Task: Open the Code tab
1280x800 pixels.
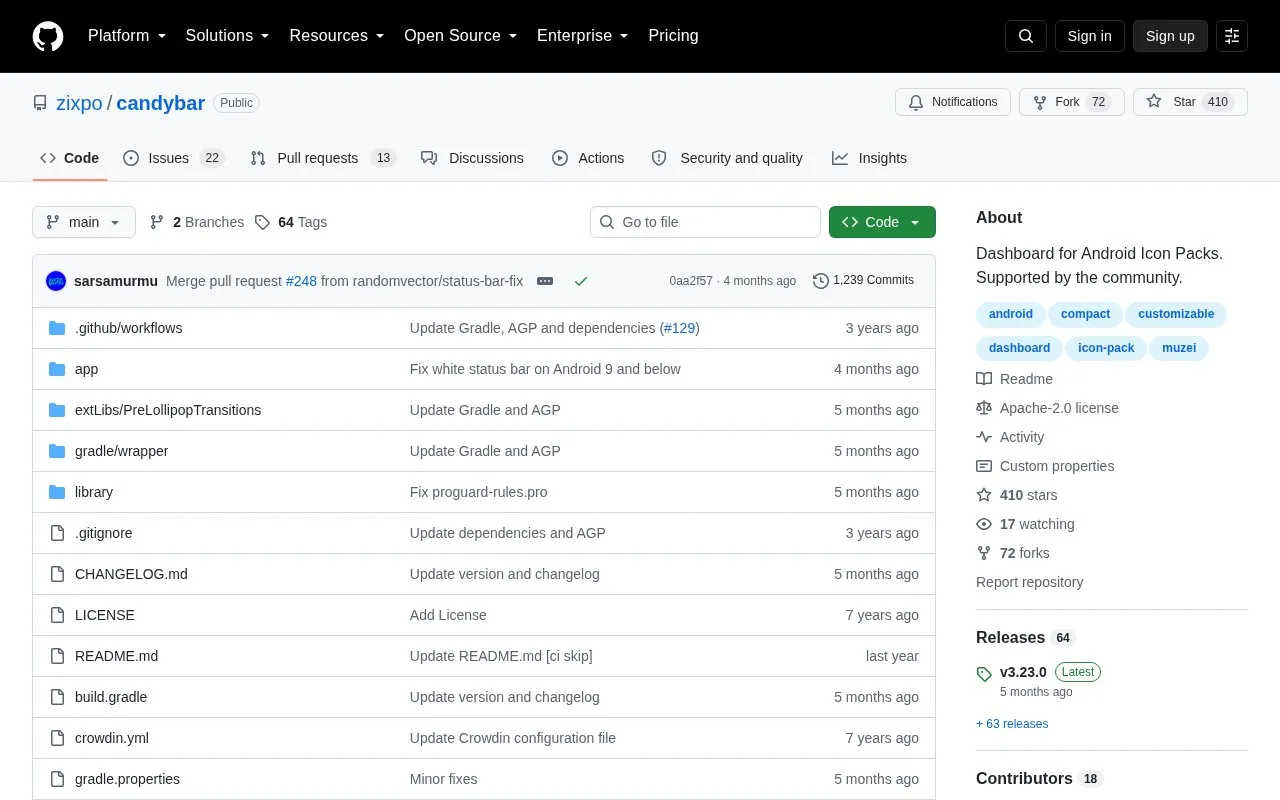Action: point(69,158)
